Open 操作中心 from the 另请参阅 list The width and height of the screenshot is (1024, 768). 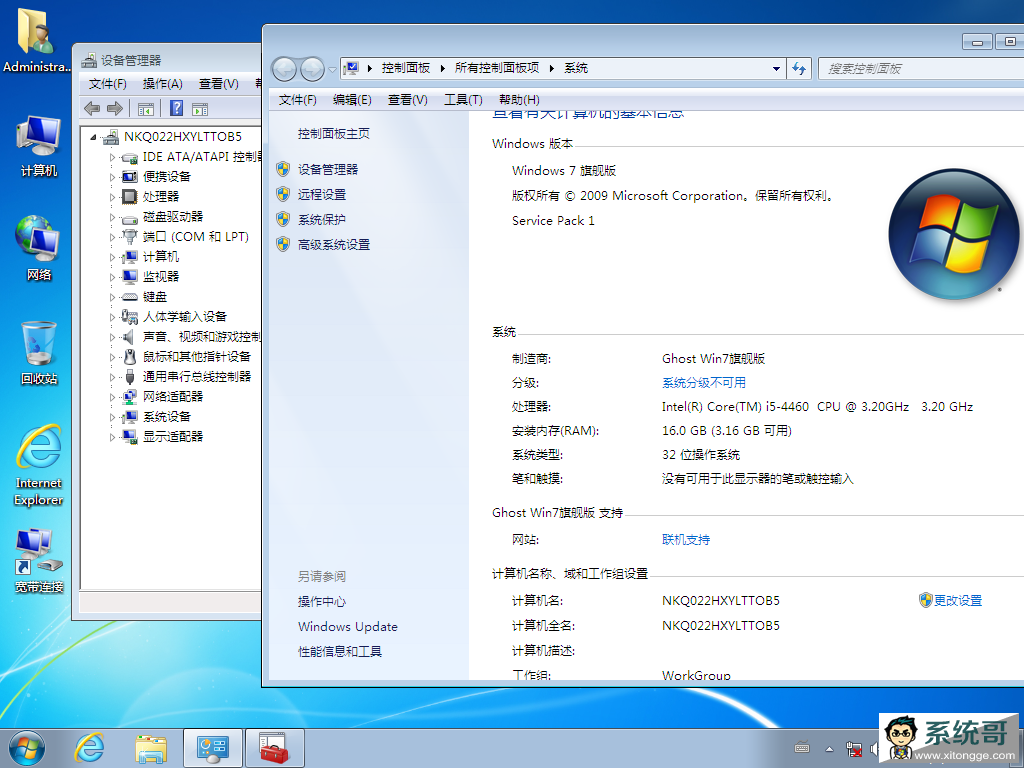click(322, 601)
